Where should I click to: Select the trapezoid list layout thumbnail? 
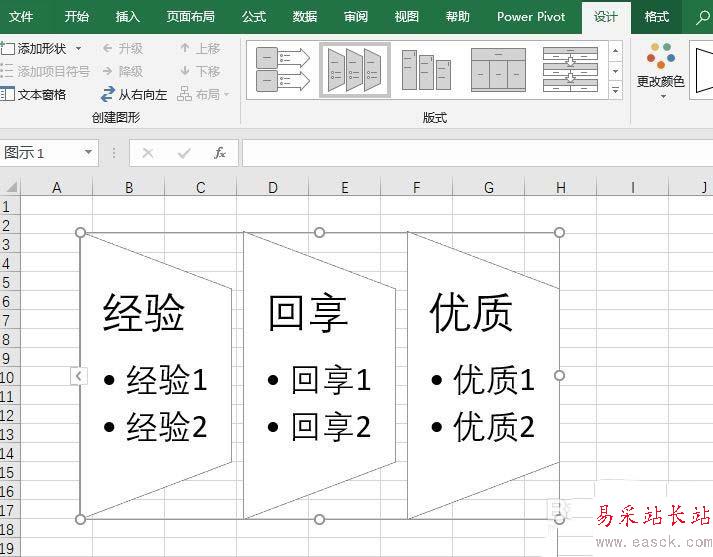(x=355, y=70)
